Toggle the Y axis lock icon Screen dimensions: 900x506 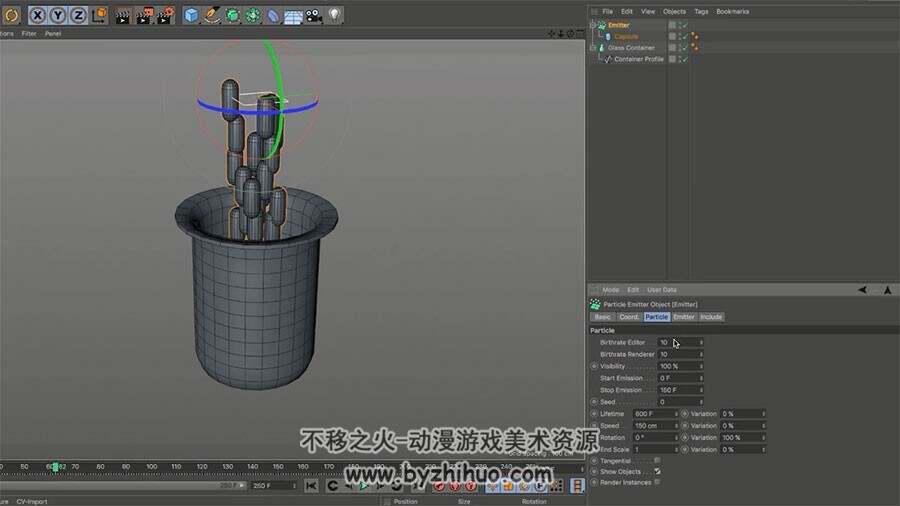pos(58,15)
